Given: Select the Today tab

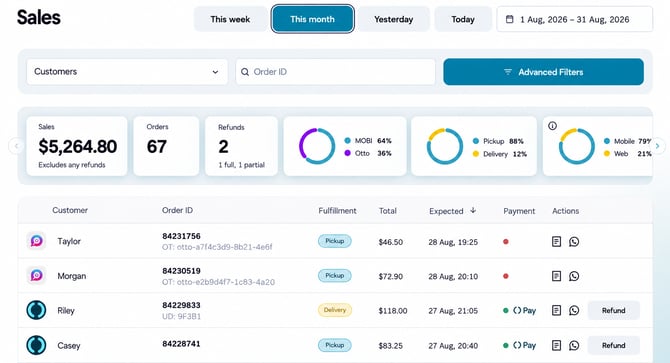Looking at the screenshot, I should pyautogui.click(x=463, y=19).
